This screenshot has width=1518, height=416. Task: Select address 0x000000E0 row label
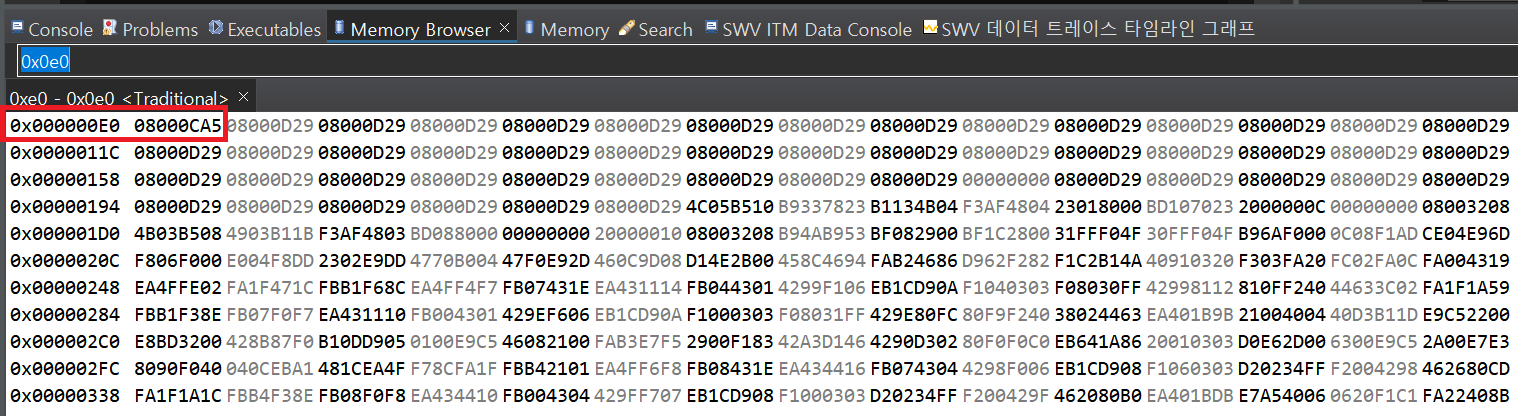65,126
